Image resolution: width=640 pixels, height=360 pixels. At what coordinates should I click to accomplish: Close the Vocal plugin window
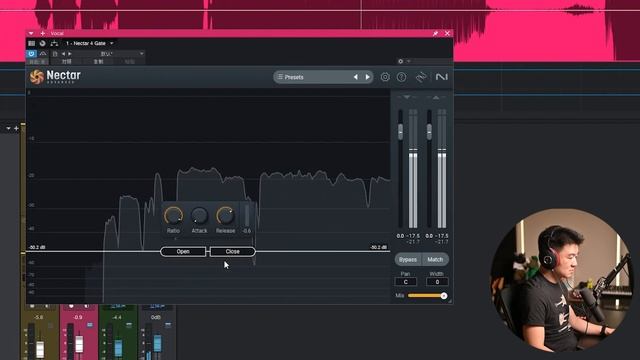(447, 33)
